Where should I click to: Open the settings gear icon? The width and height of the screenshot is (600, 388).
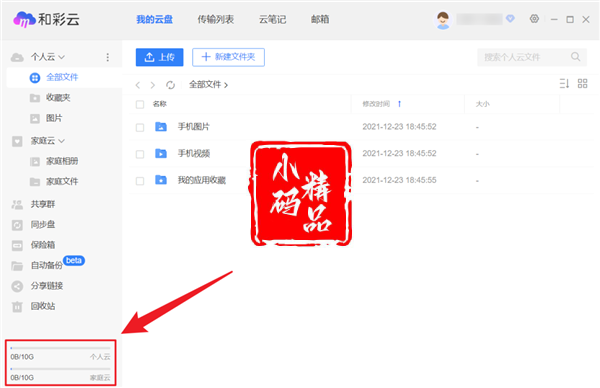click(534, 19)
